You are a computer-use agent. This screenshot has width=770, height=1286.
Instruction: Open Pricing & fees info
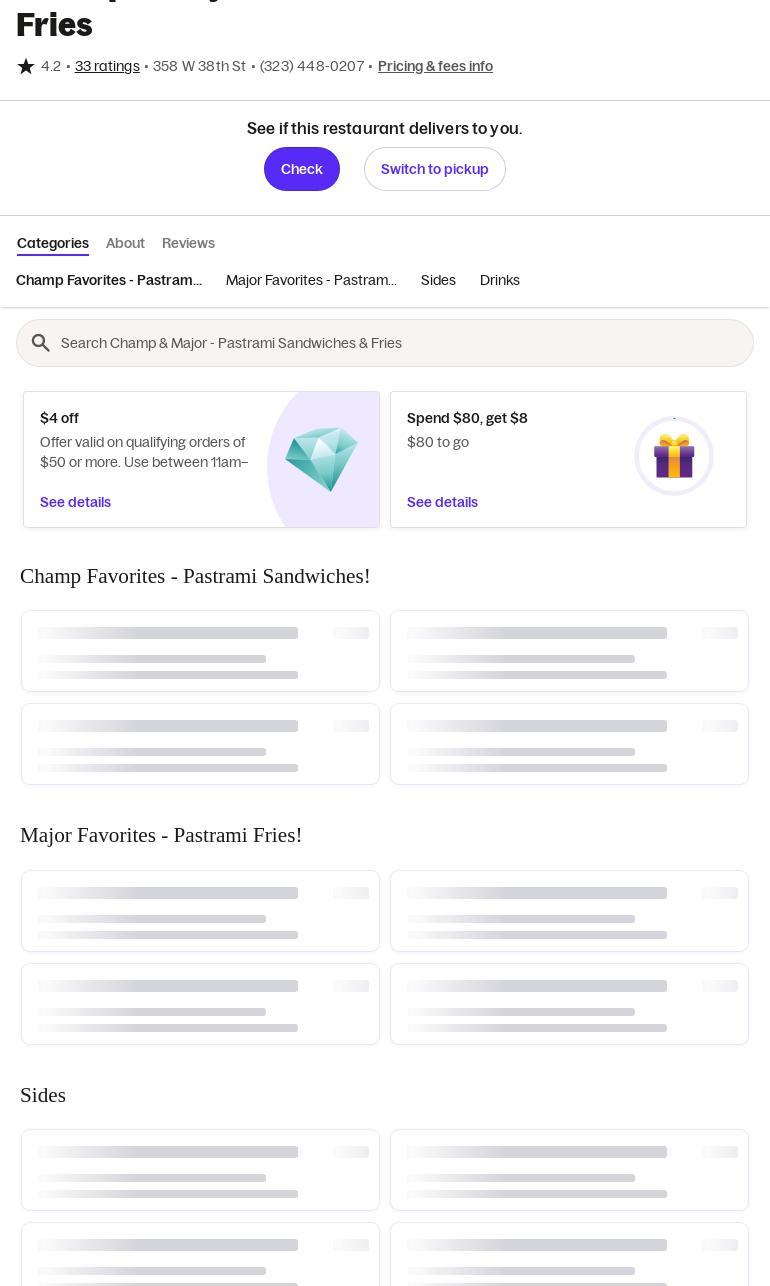click(x=435, y=66)
